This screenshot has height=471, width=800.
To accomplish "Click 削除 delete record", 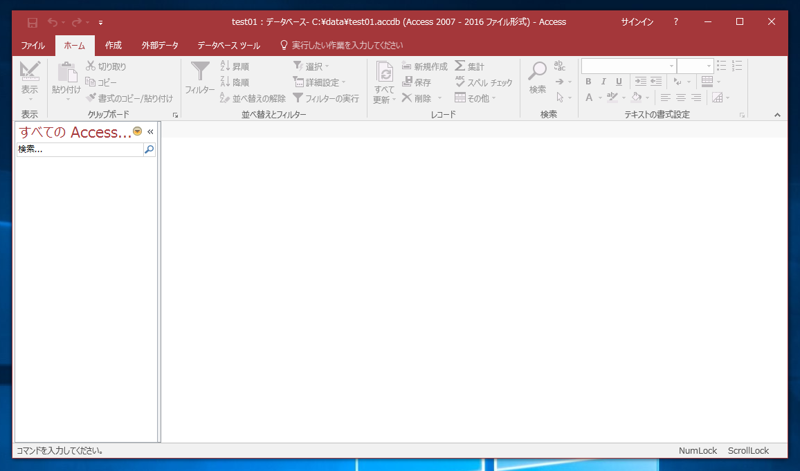I will [416, 98].
